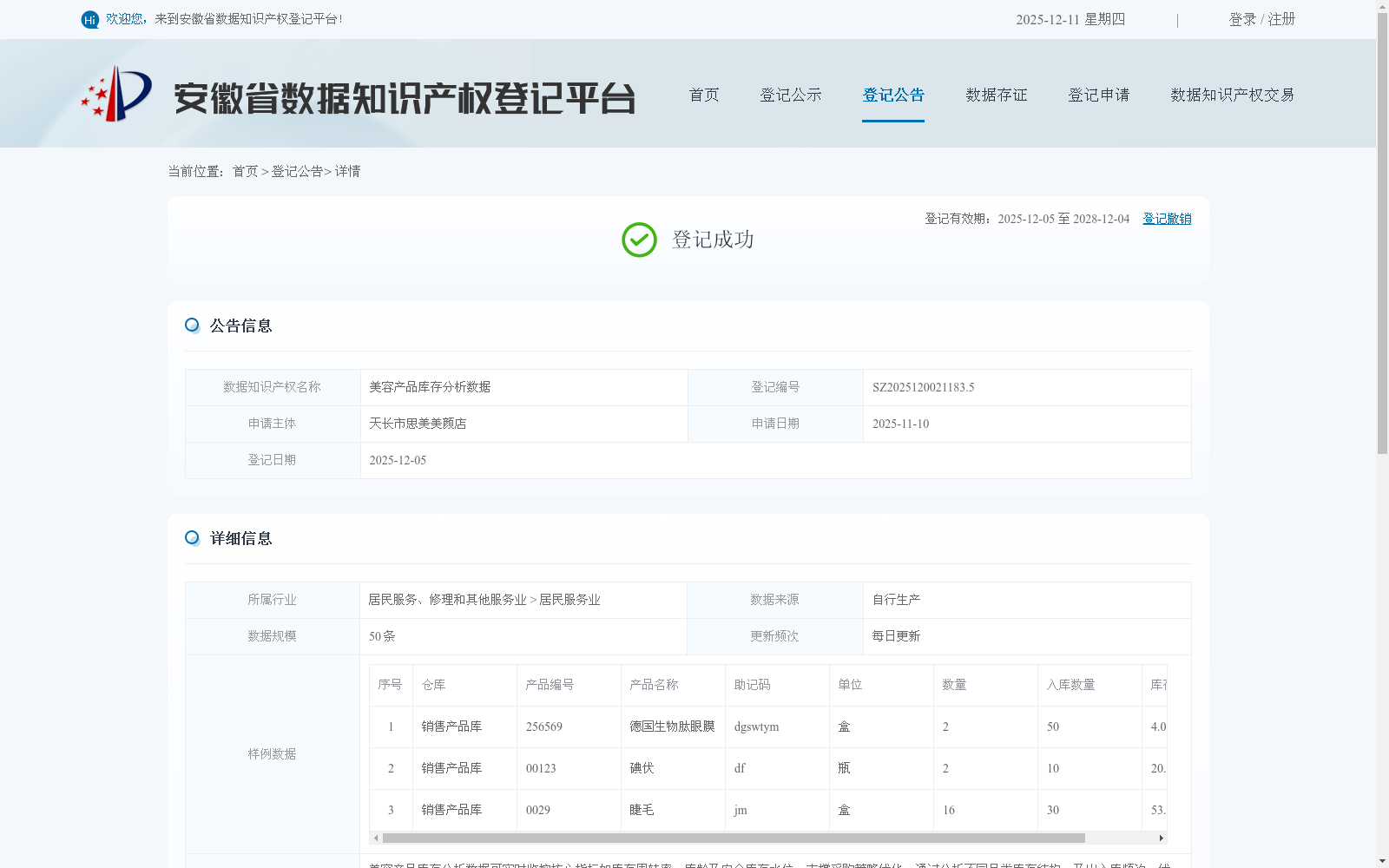Click registration date 2025-12-05 in table

[x=398, y=460]
